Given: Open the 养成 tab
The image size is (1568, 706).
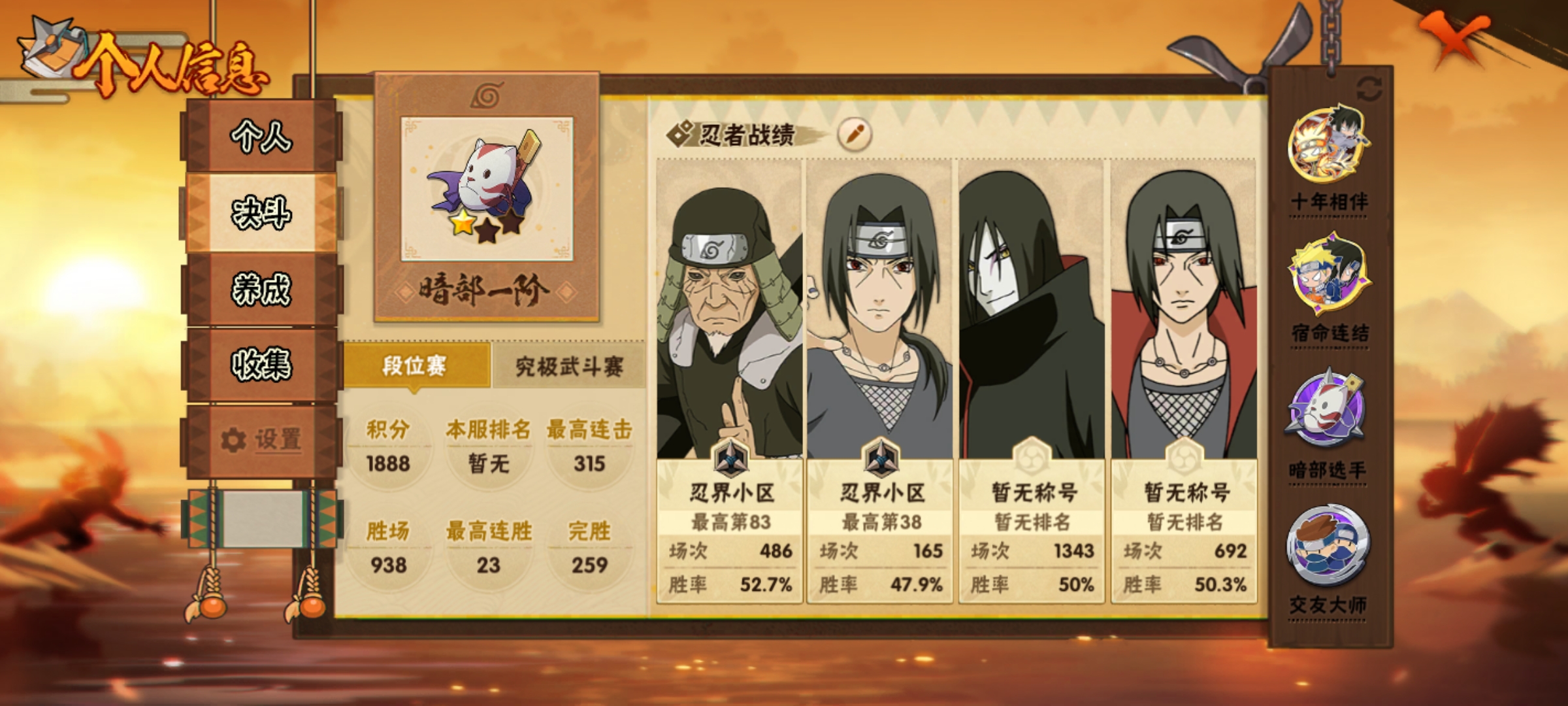Looking at the screenshot, I should click(261, 289).
